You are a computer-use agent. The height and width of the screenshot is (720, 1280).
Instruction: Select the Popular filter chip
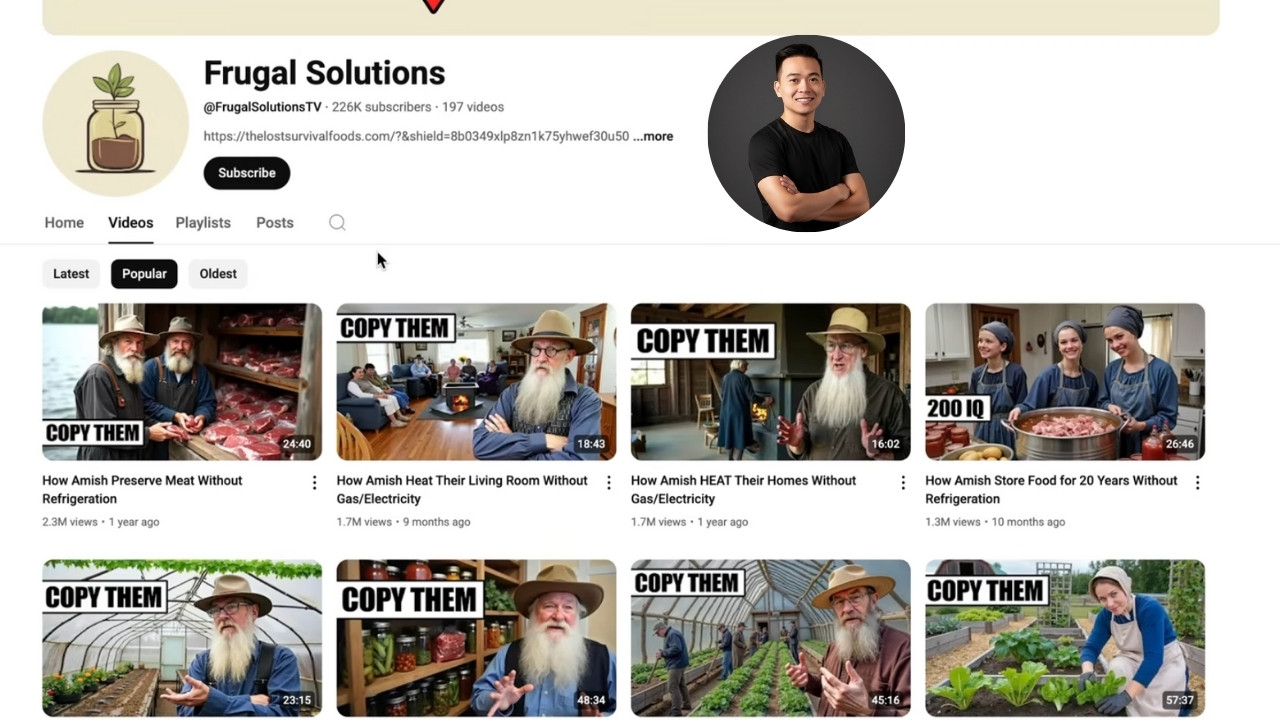[144, 273]
